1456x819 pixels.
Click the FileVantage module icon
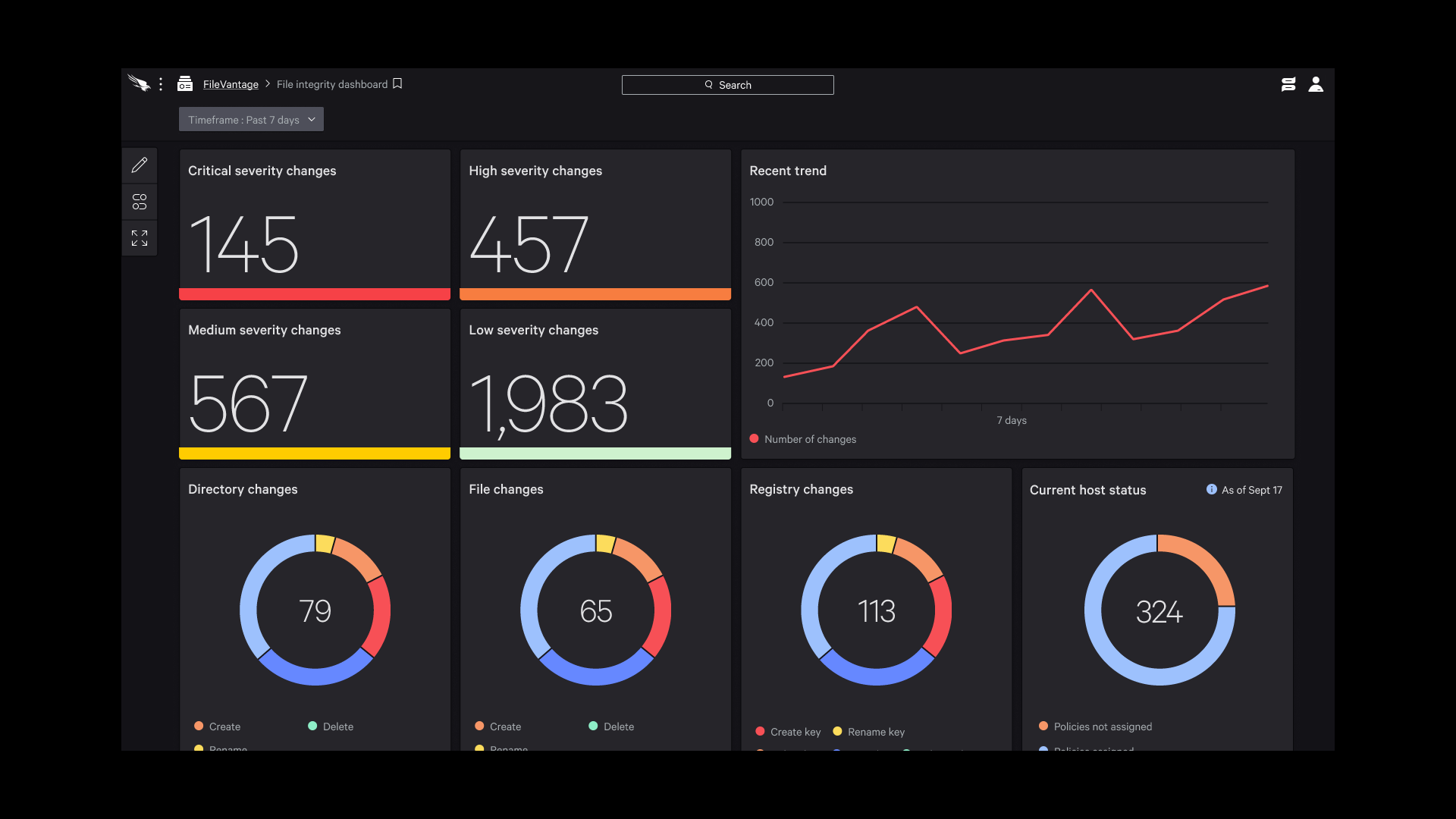(185, 84)
